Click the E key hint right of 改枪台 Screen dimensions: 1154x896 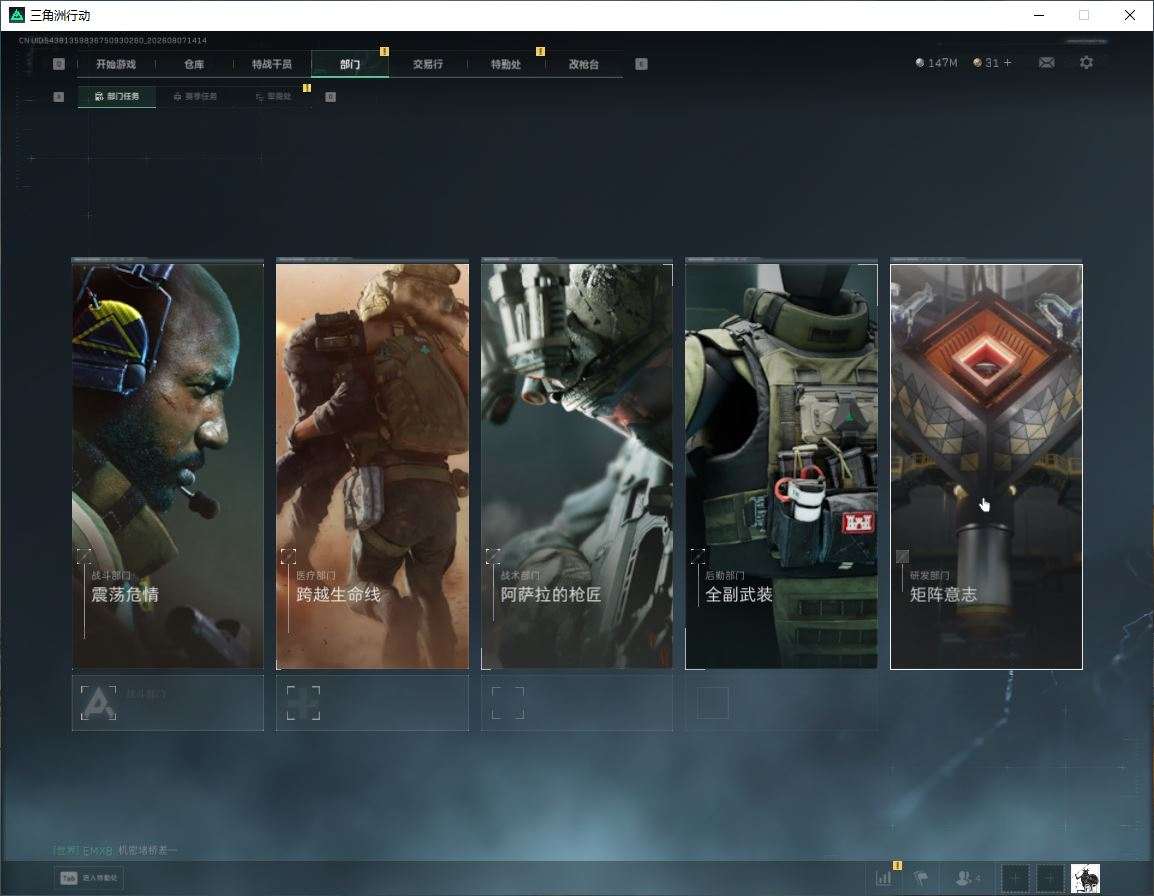point(642,64)
